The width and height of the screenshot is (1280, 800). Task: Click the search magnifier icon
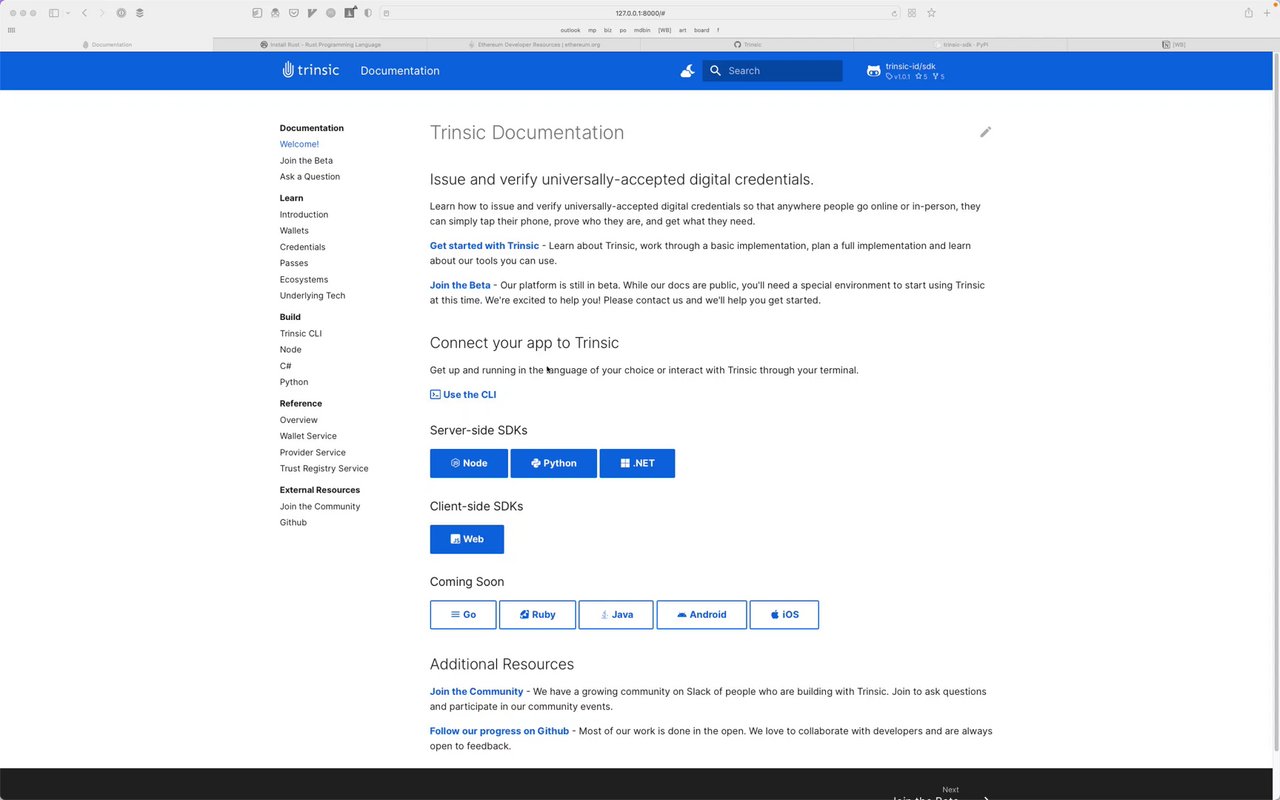coord(715,71)
